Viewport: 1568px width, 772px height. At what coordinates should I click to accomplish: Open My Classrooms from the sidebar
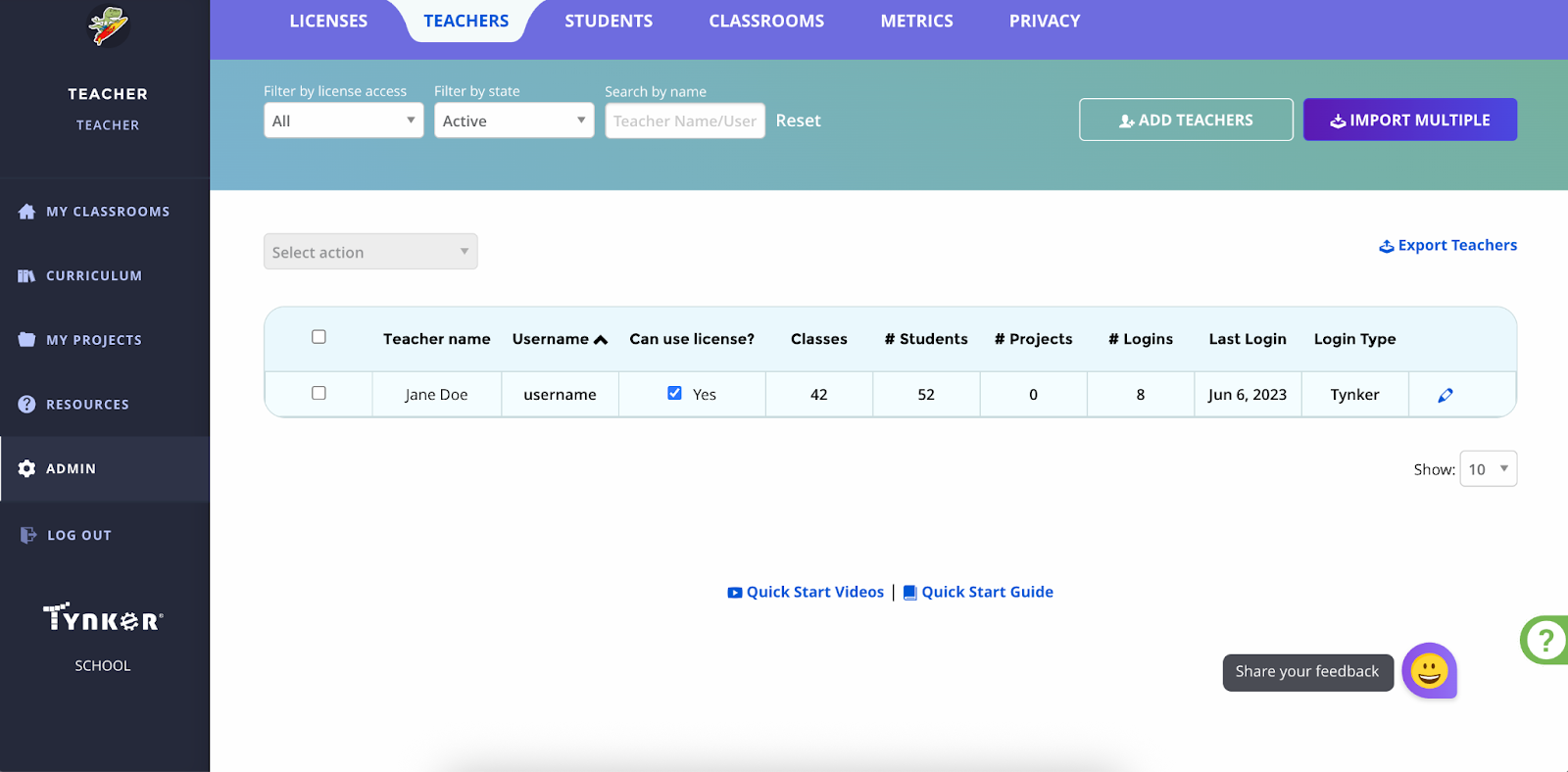(x=107, y=212)
